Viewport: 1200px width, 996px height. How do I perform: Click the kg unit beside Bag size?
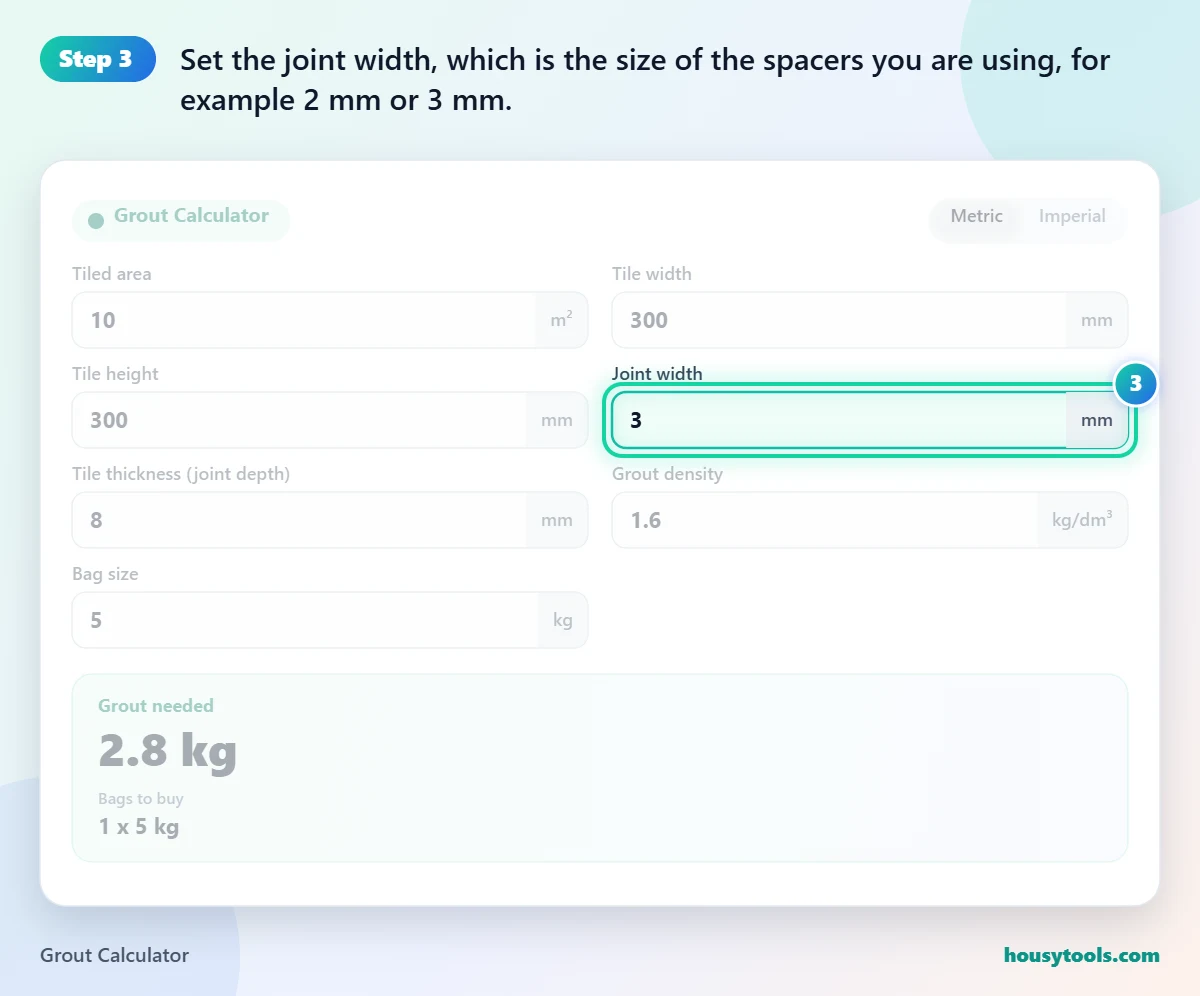563,620
